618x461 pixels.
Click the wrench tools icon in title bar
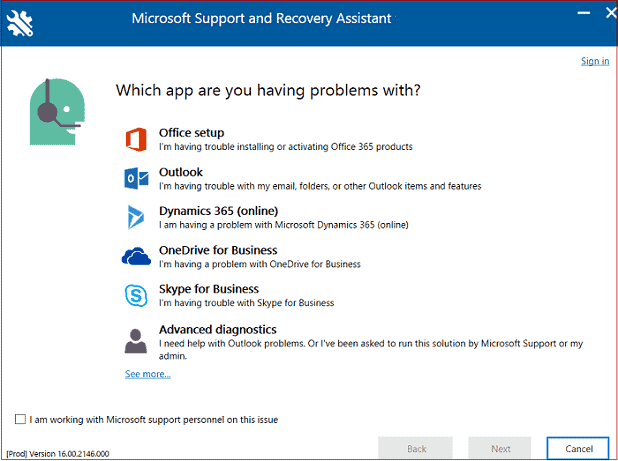tap(20, 23)
